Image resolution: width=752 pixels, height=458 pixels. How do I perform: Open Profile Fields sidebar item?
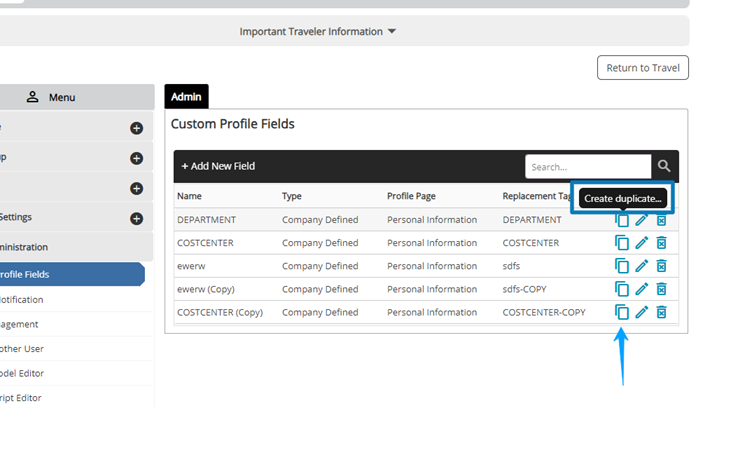tap(72, 274)
